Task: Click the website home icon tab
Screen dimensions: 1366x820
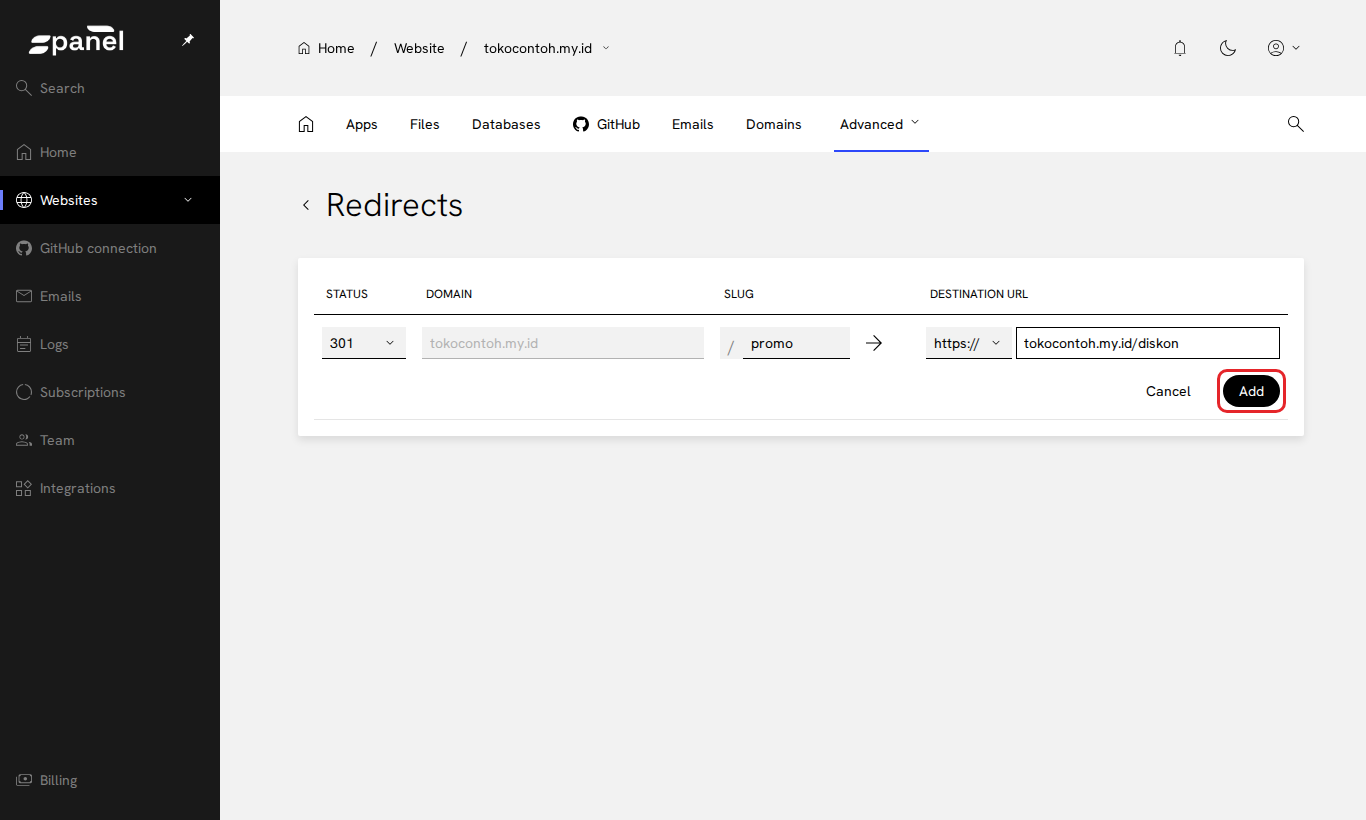Action: coord(306,124)
